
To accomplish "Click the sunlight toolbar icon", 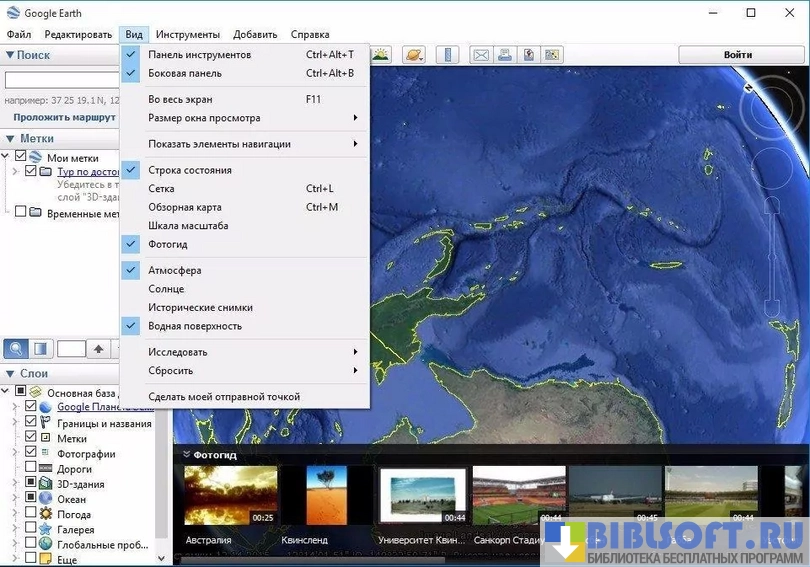I will click(x=381, y=55).
